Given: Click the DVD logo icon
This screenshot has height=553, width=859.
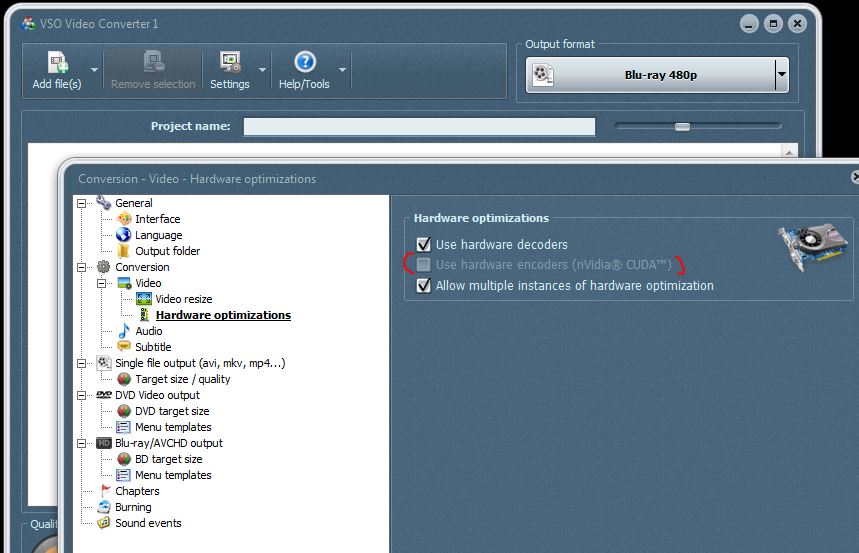Looking at the screenshot, I should click(x=104, y=395).
